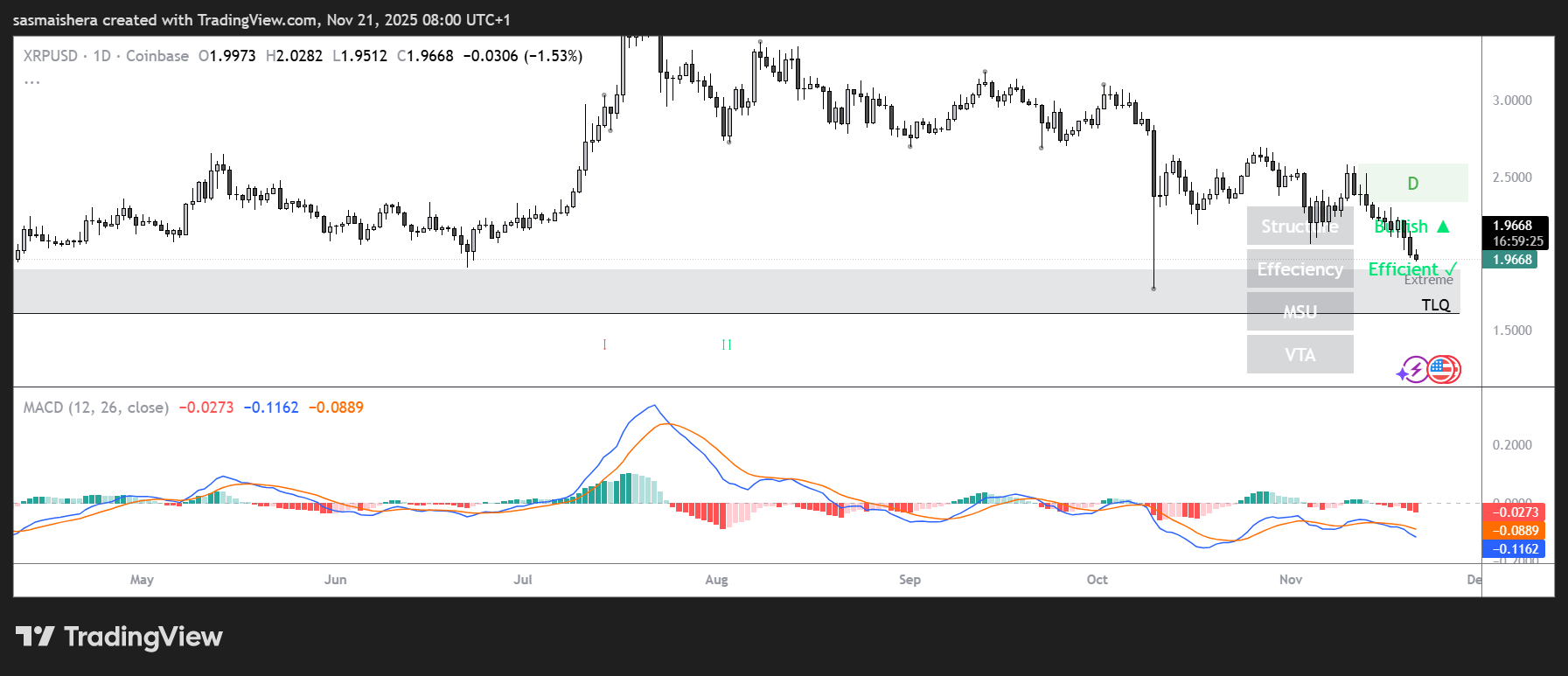
Task: Click the Sep label on time axis
Action: click(x=909, y=580)
